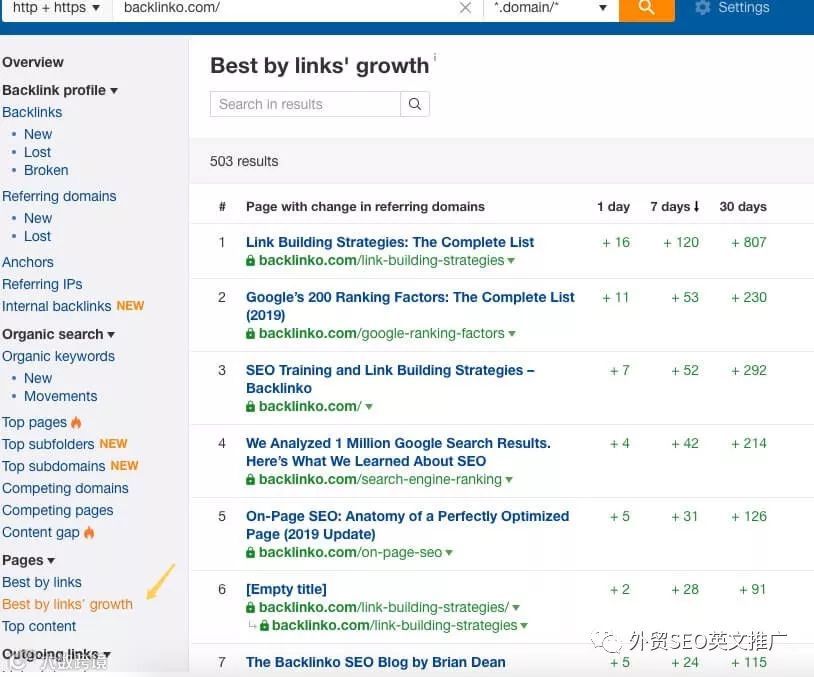Image resolution: width=814 pixels, height=677 pixels.
Task: Clear the backlinko.com URL with X icon
Action: (465, 8)
